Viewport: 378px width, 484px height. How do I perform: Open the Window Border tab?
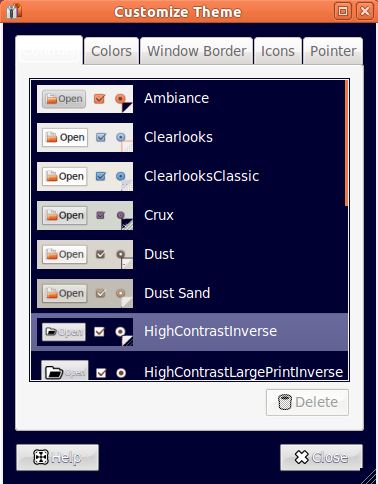pyautogui.click(x=197, y=51)
